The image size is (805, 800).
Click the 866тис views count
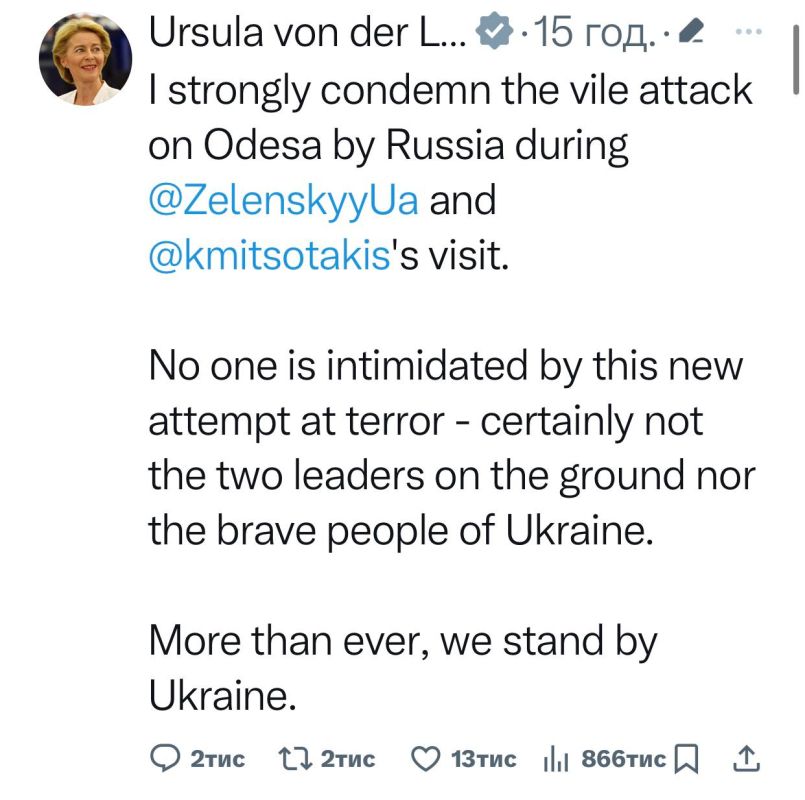pos(622,759)
